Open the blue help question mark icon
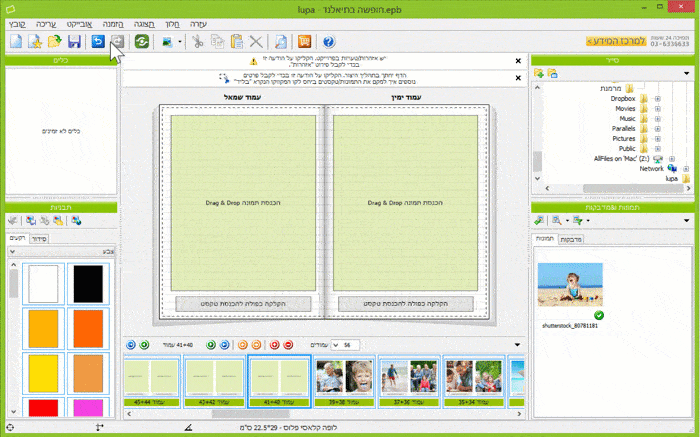Screen dimensions: 700x437 tap(329, 42)
